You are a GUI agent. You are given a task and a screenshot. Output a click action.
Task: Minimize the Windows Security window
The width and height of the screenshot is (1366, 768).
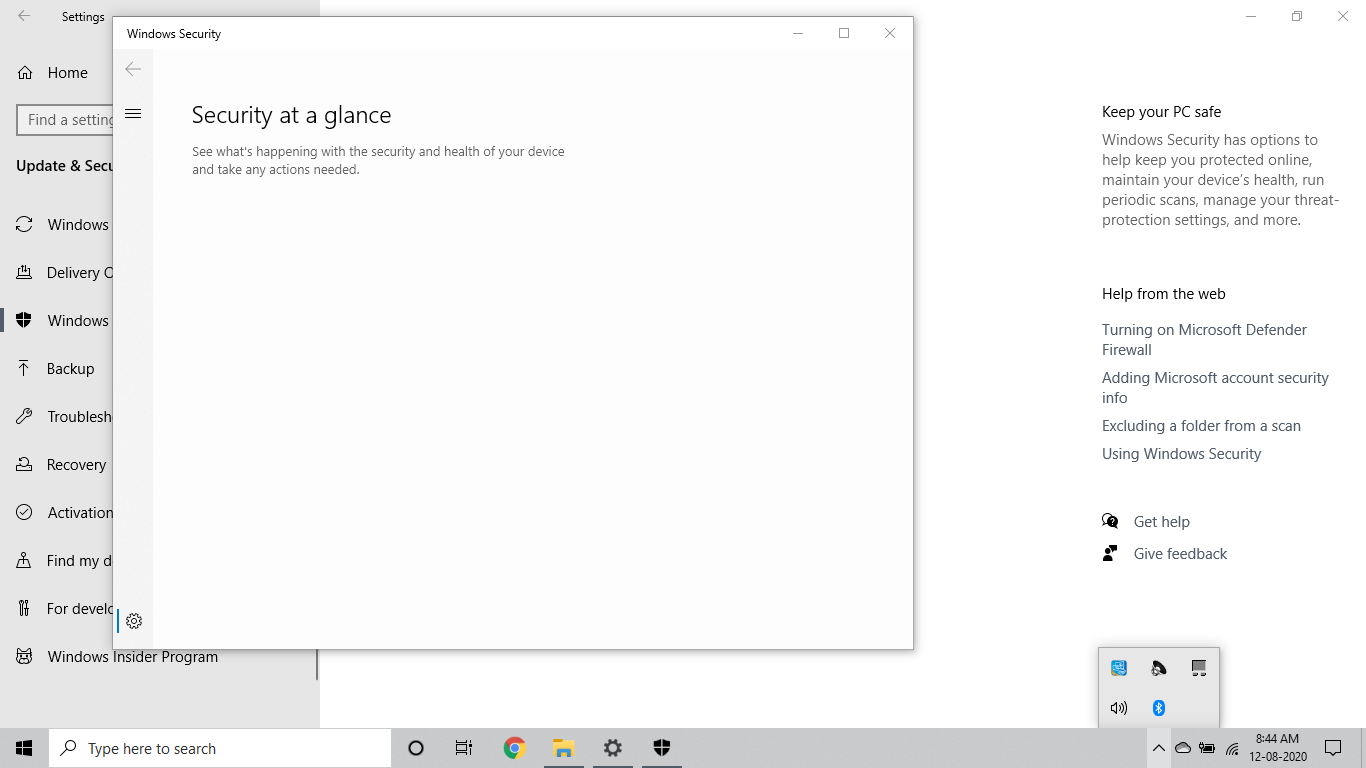point(798,33)
